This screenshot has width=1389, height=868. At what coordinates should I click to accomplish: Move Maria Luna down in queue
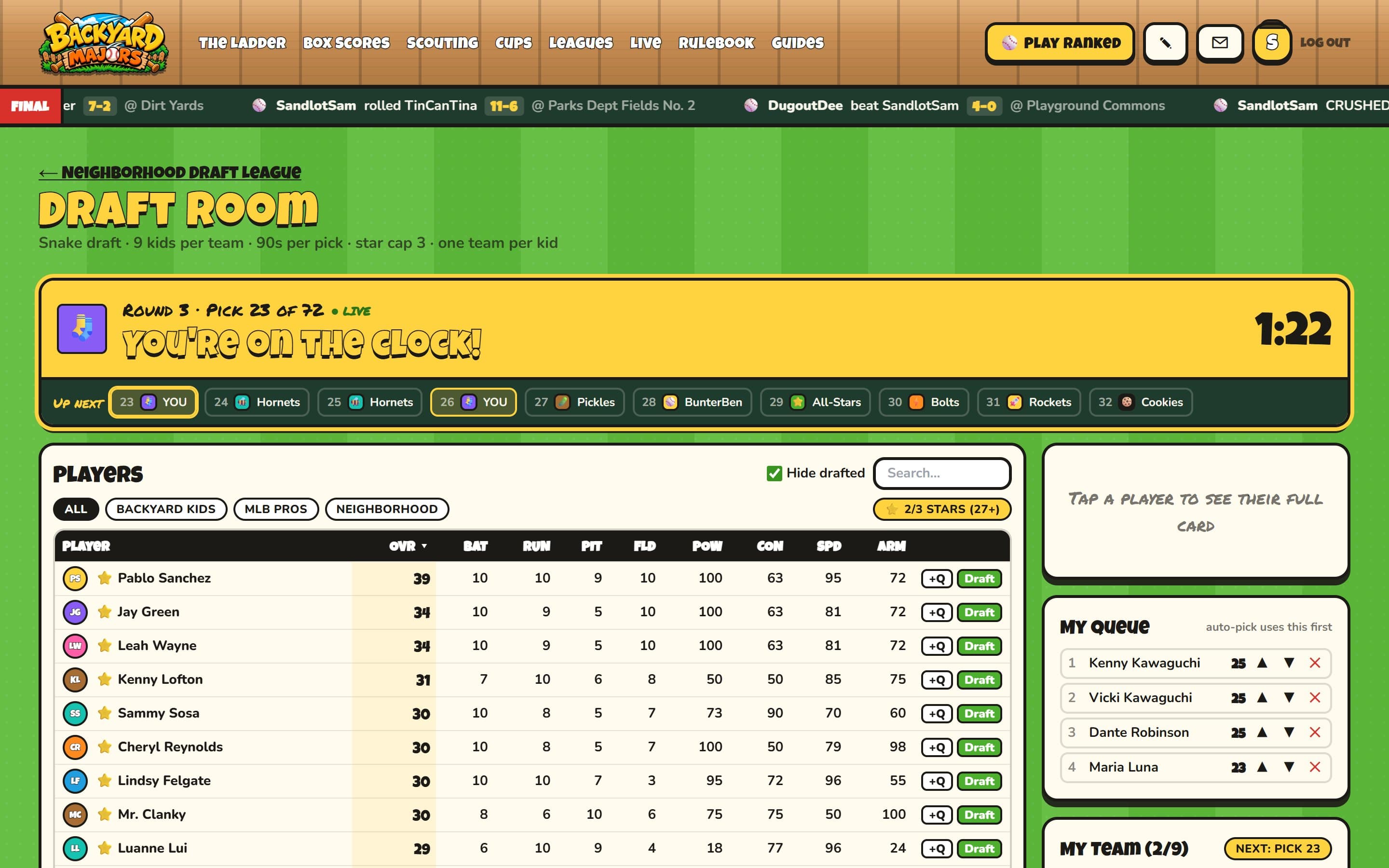(1289, 767)
